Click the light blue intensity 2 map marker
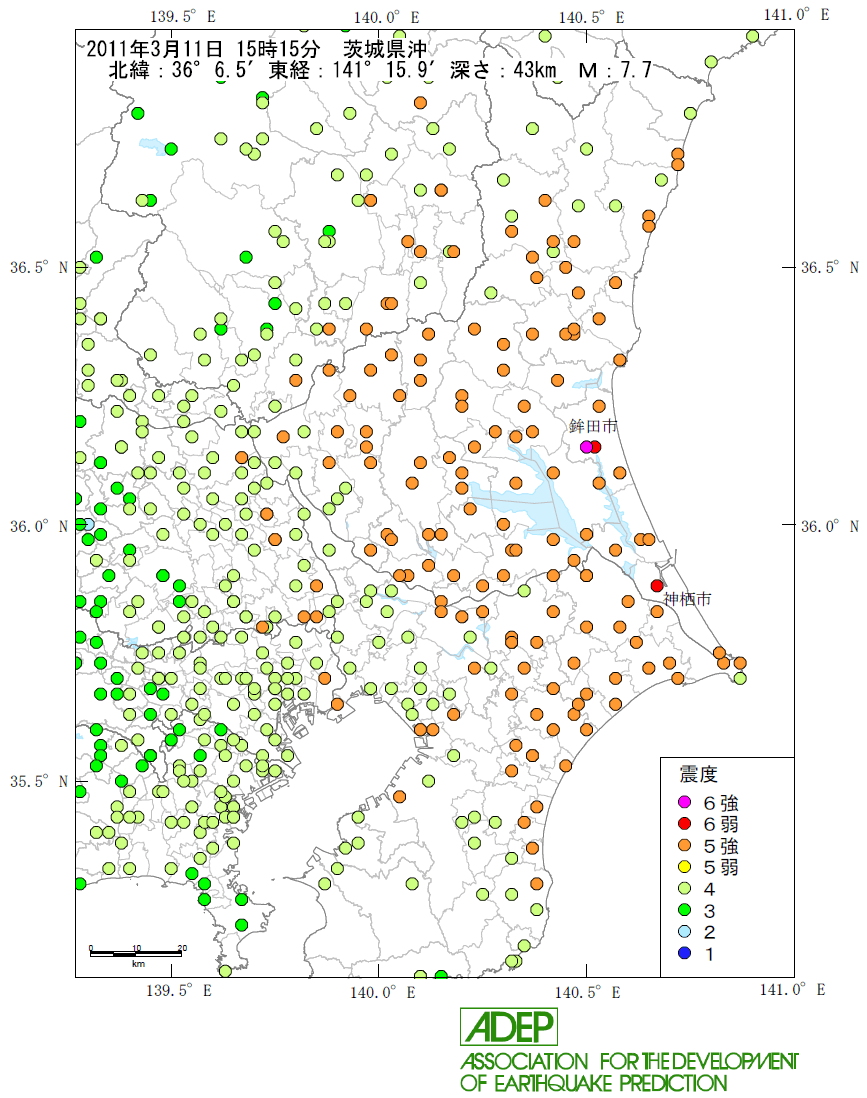Screen dimensions: 867x1098 tap(88, 524)
